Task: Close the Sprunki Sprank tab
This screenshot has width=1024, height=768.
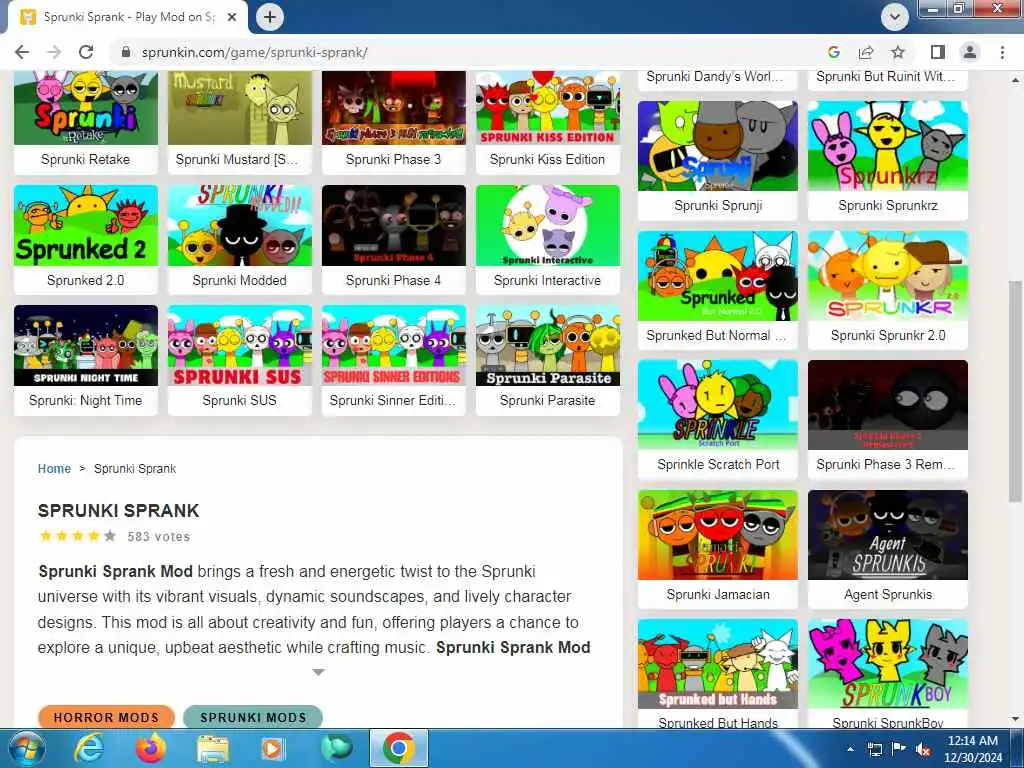Action: click(x=232, y=18)
